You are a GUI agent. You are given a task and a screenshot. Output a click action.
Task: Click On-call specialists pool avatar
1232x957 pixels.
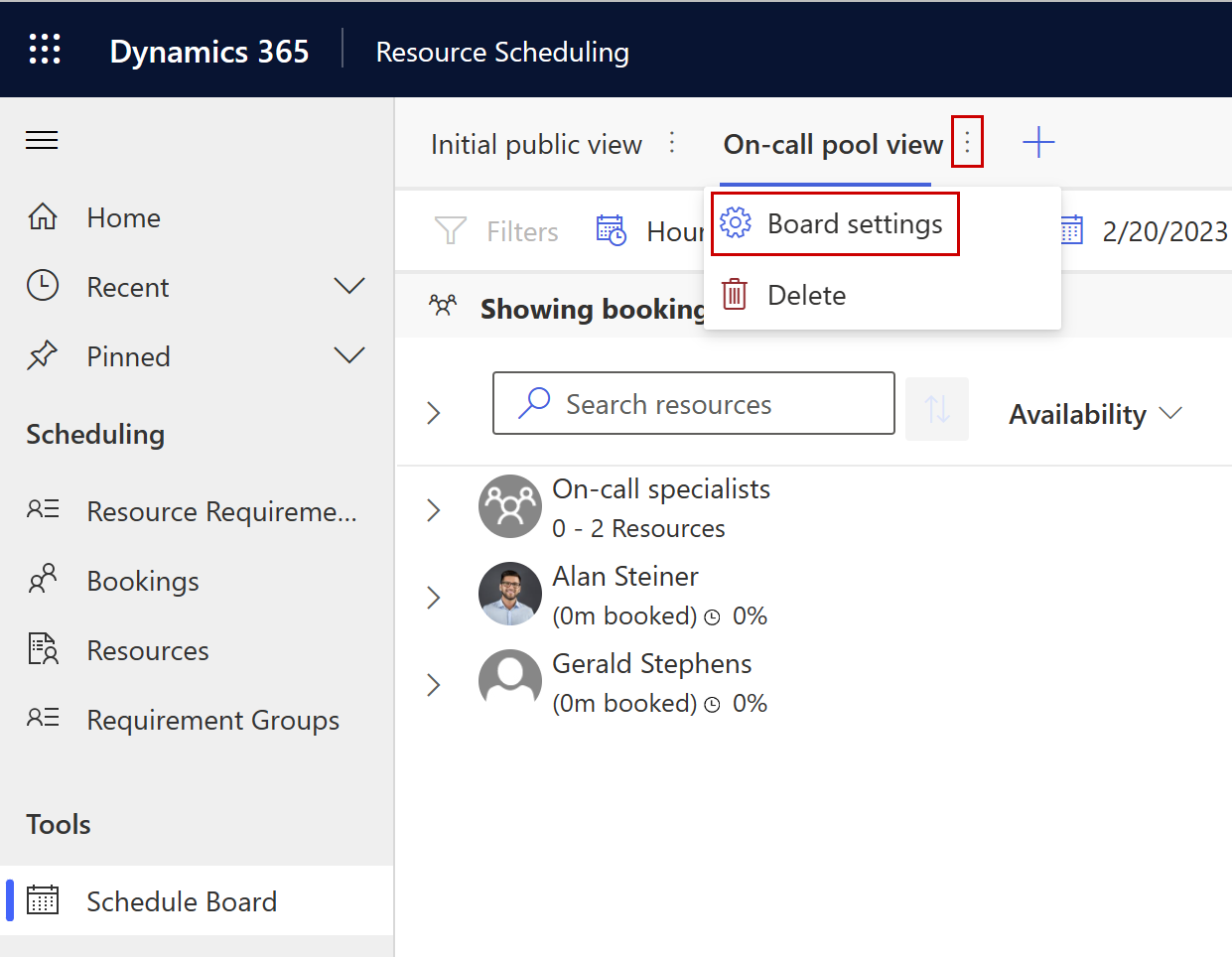[510, 506]
